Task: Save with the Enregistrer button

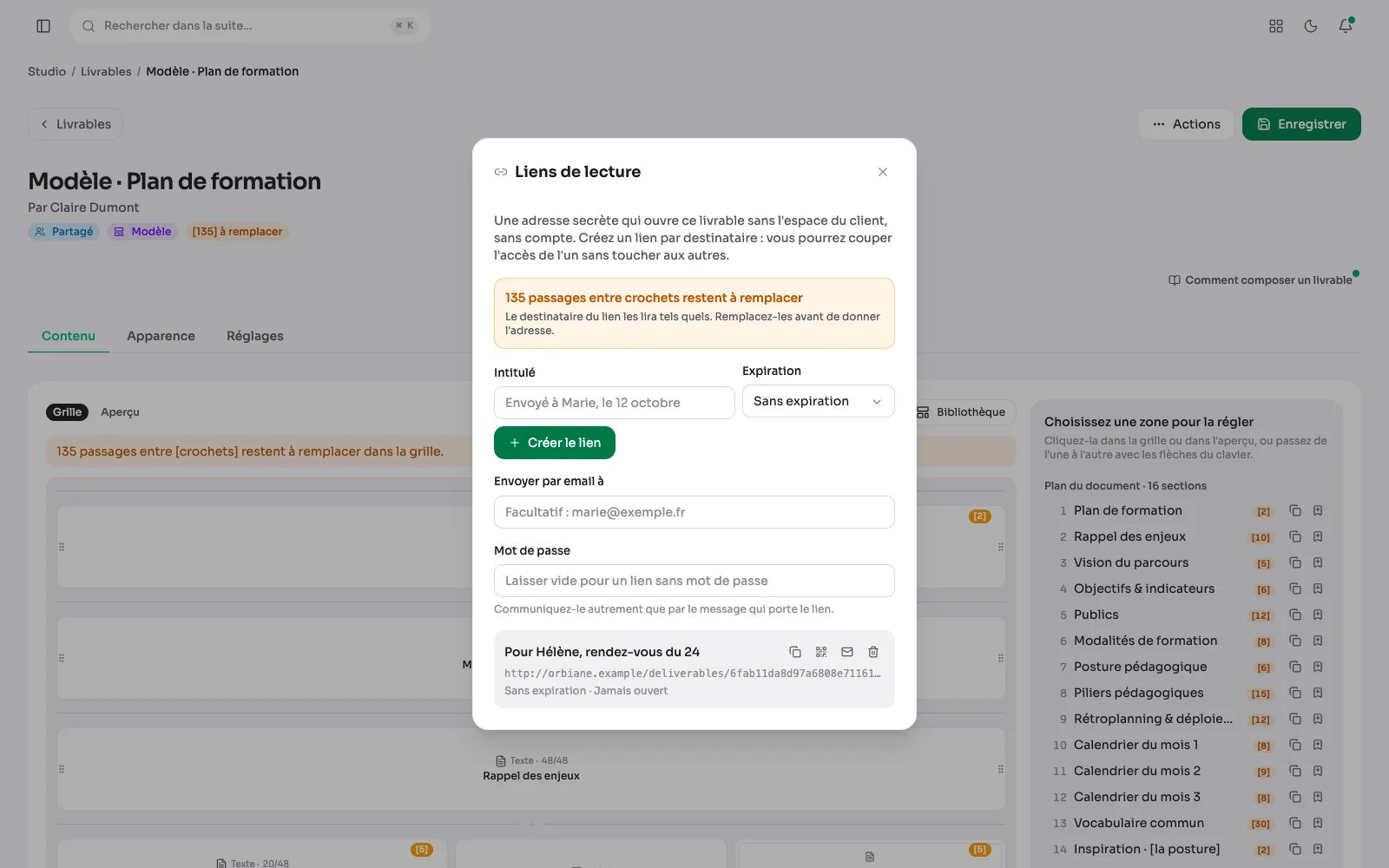Action: click(x=1301, y=124)
